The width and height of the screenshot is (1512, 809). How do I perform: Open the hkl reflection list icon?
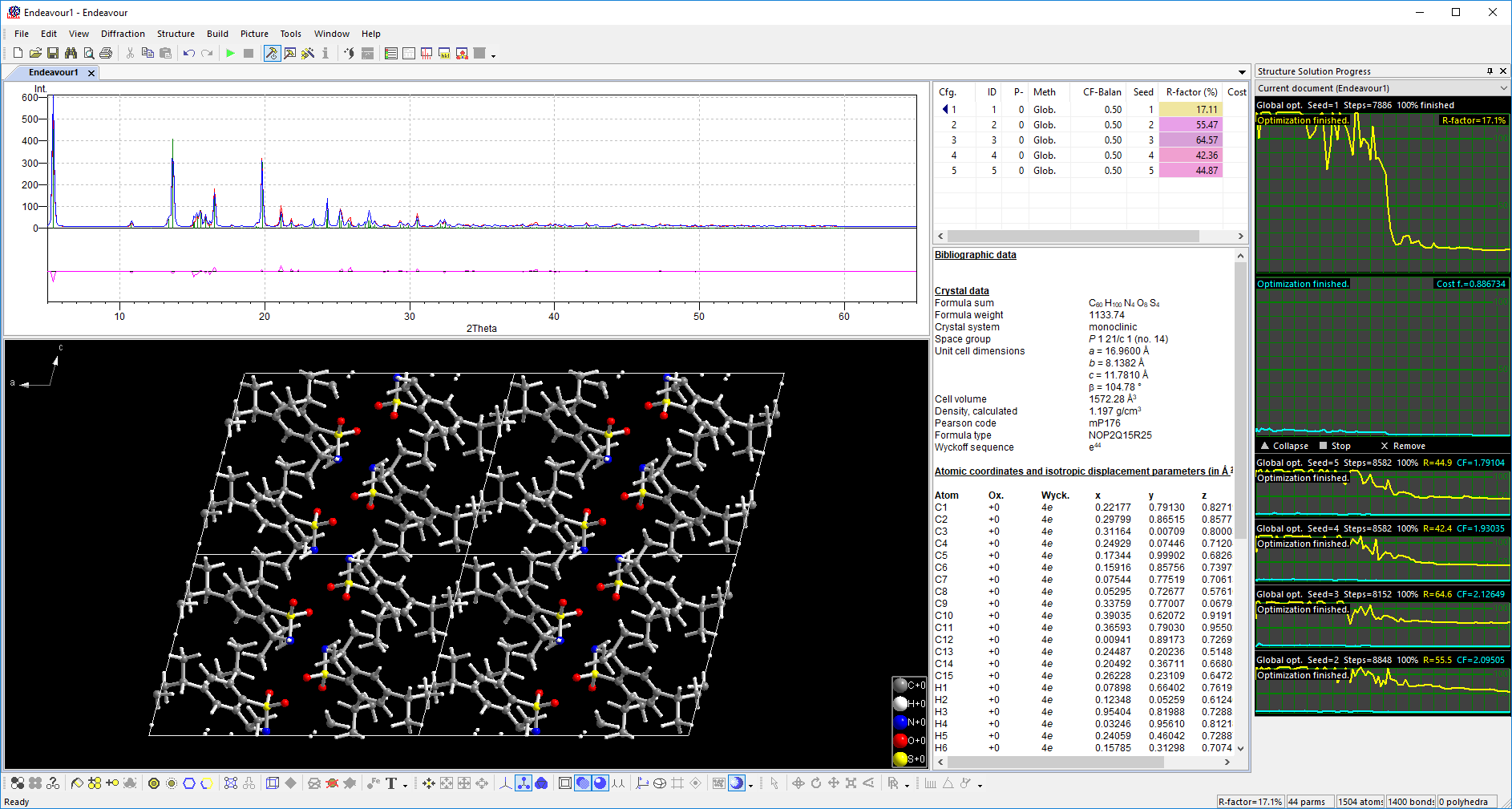443,53
